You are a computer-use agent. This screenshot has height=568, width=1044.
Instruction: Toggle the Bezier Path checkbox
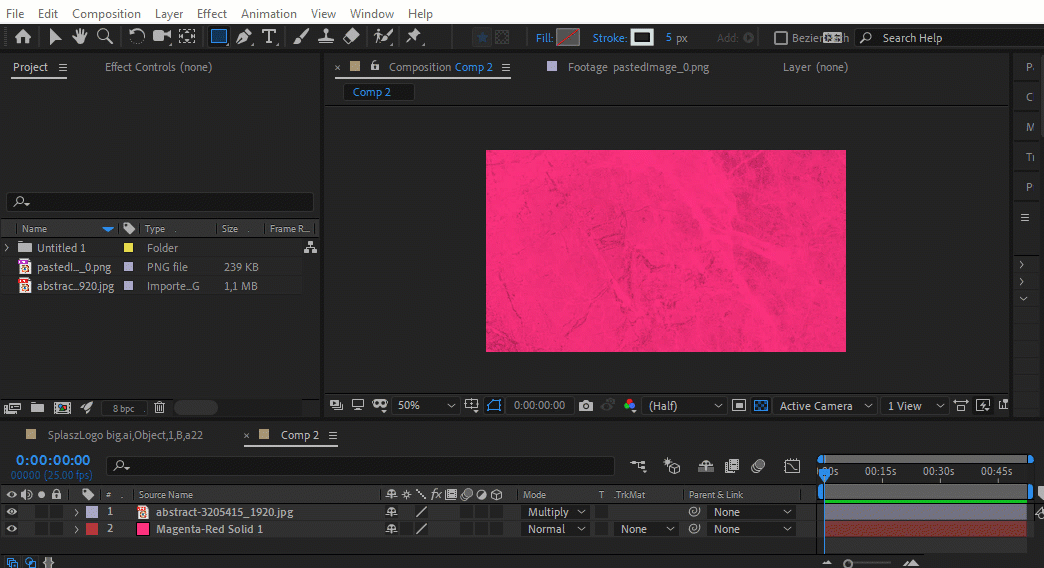tap(781, 38)
